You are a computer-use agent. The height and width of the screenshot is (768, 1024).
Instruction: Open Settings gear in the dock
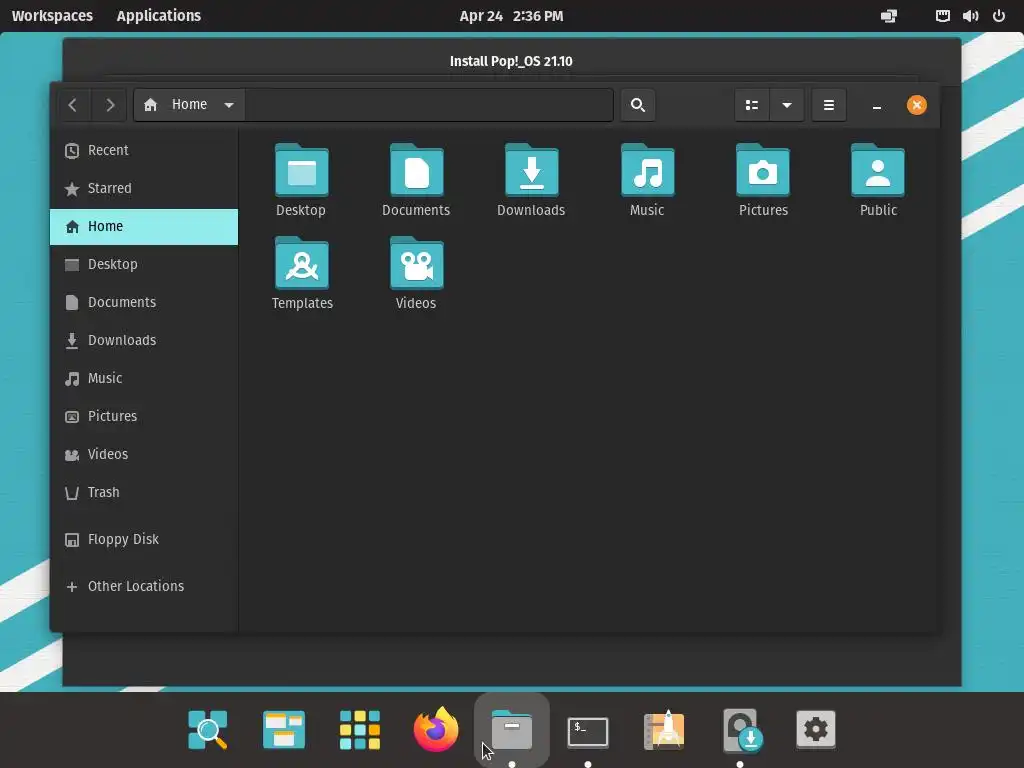[x=816, y=729]
